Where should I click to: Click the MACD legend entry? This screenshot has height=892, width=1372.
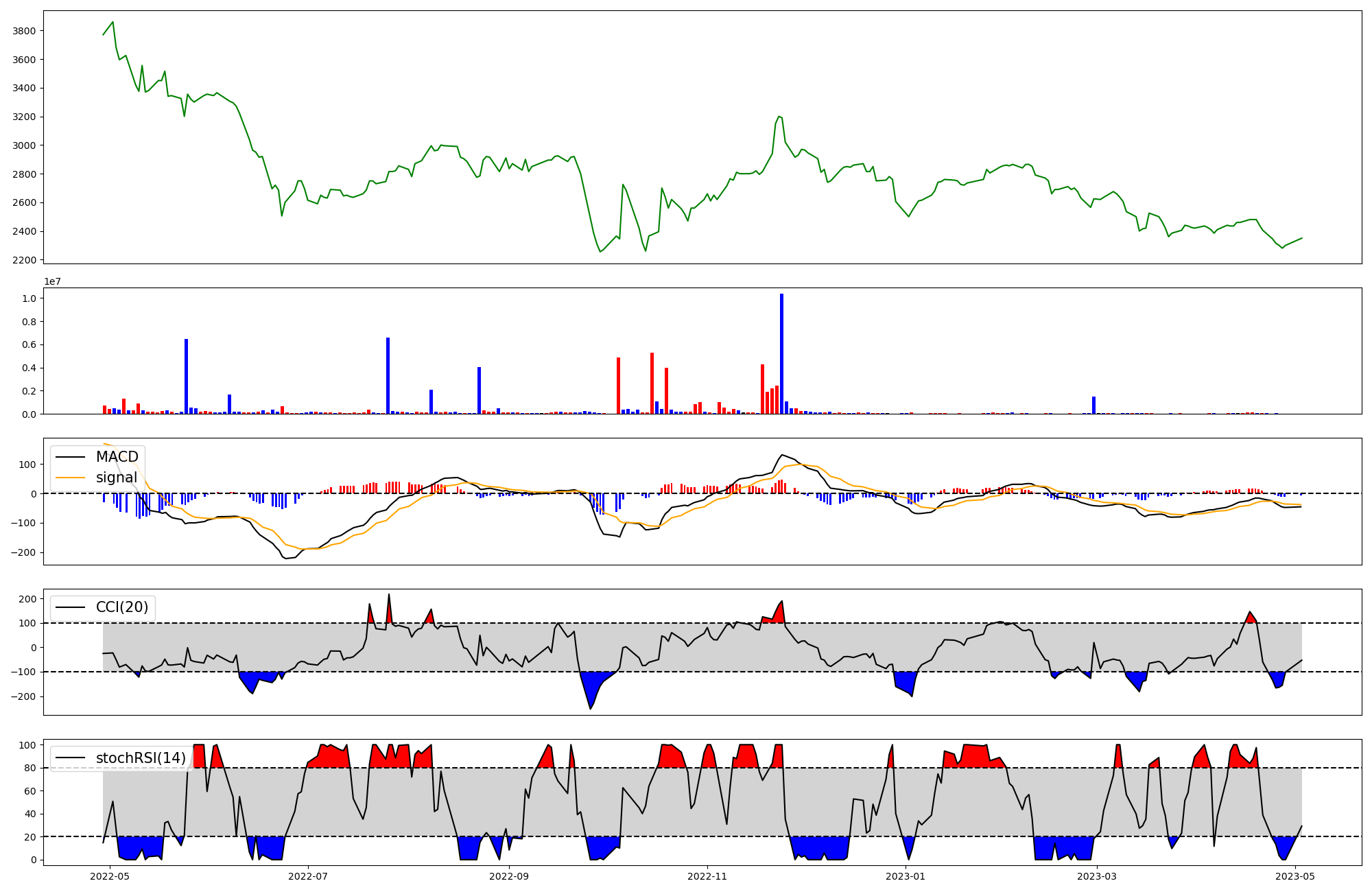click(x=117, y=457)
